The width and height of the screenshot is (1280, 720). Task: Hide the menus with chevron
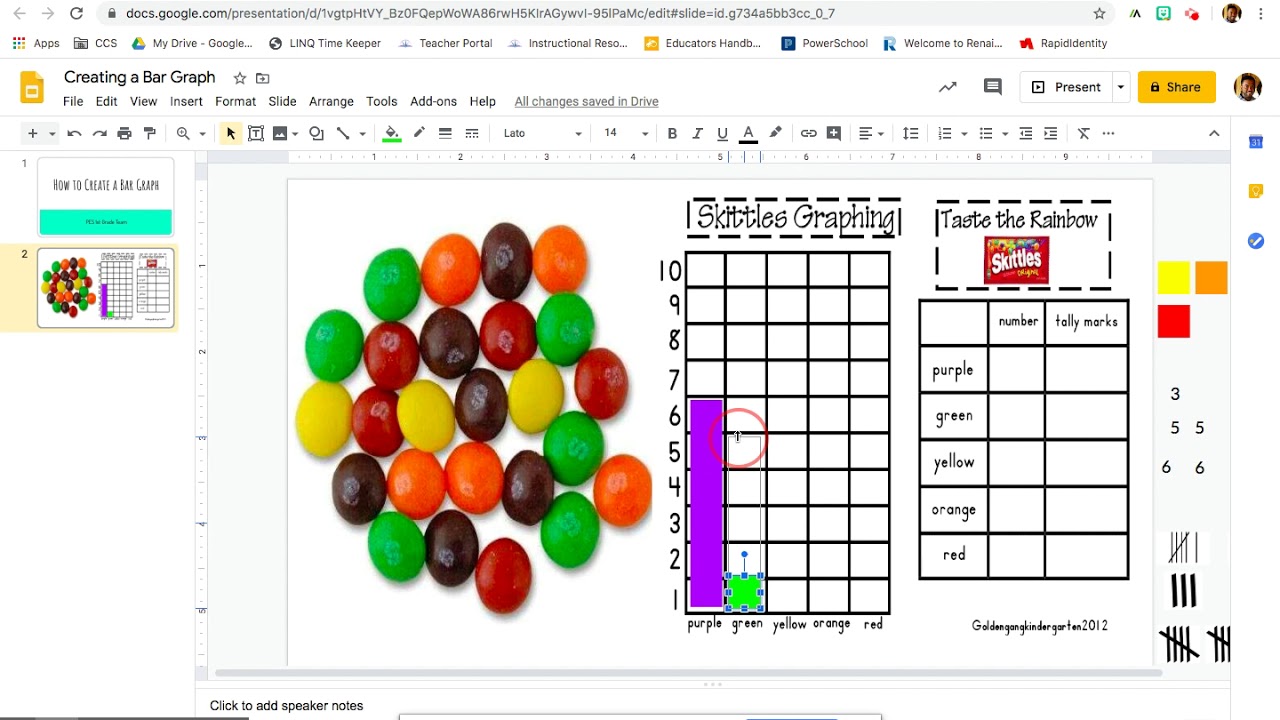[x=1214, y=133]
